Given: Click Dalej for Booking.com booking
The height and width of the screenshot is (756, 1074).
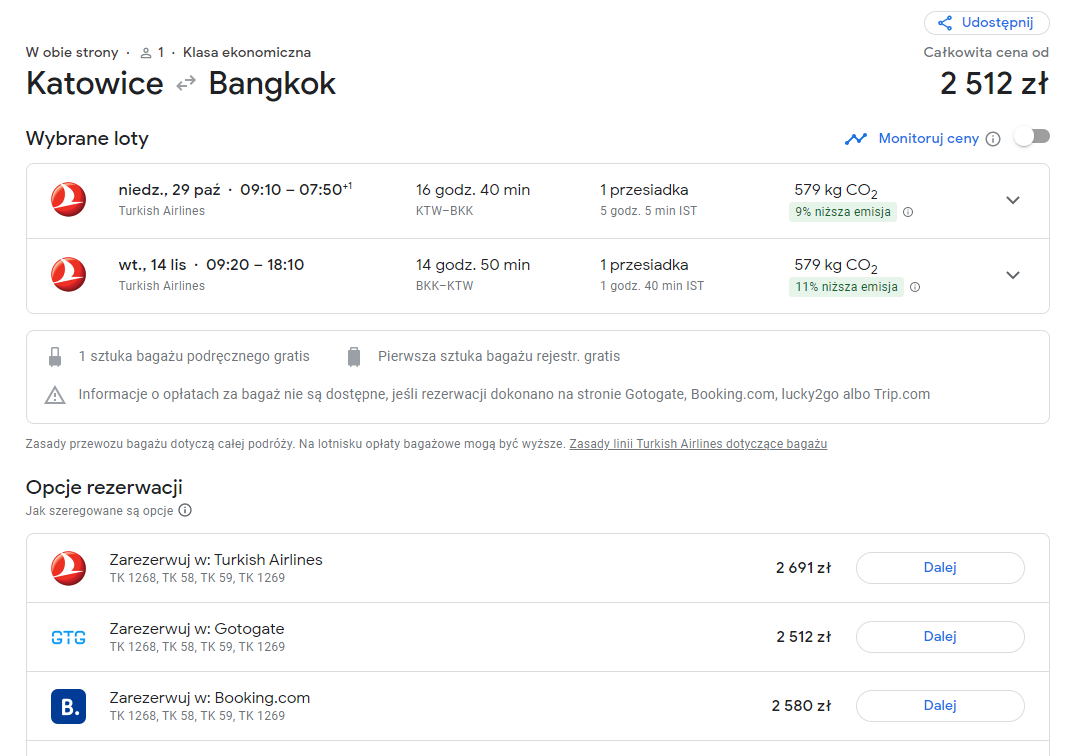Looking at the screenshot, I should point(940,706).
